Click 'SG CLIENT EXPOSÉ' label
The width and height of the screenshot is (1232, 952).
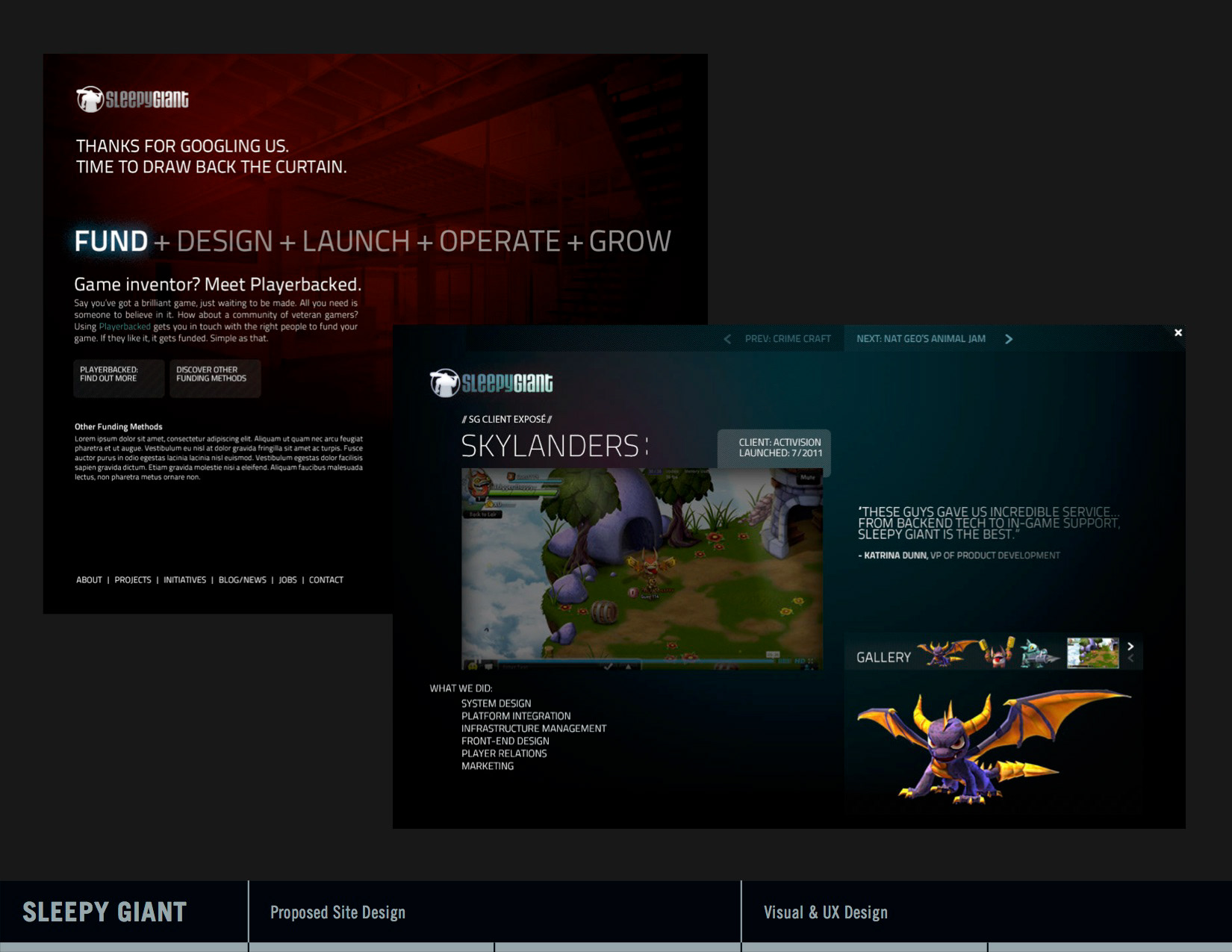(507, 420)
